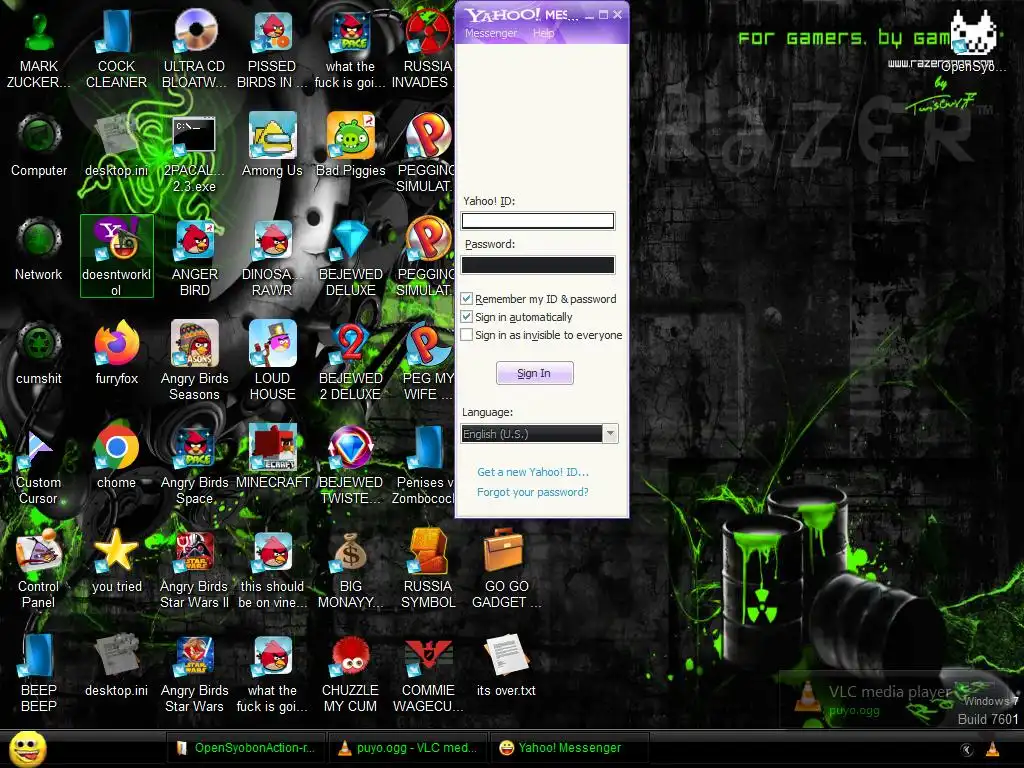Switch to OpenSyobonAction taskbar button
Screen dimensions: 1024x768
(245, 748)
